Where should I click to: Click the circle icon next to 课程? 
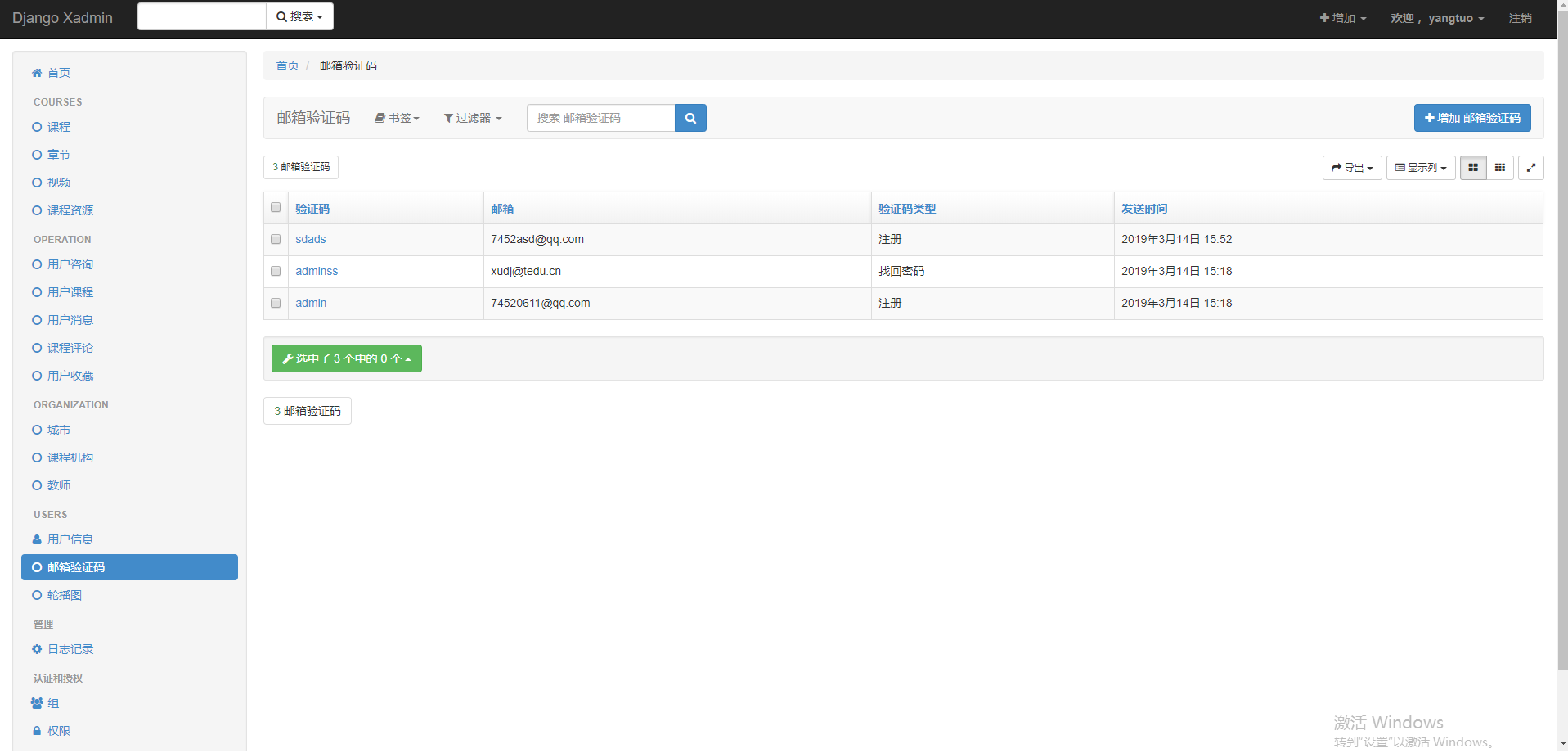(37, 127)
